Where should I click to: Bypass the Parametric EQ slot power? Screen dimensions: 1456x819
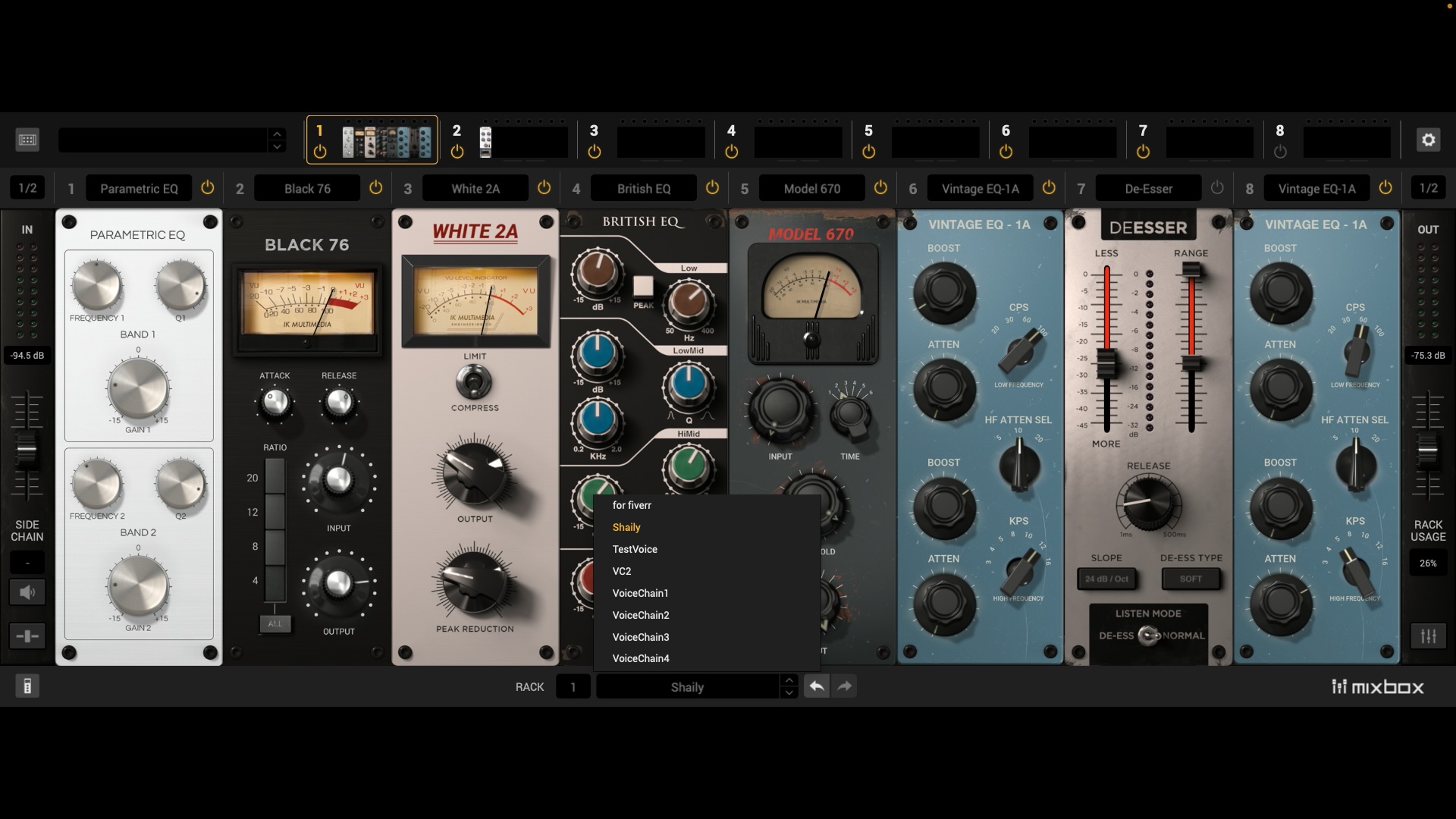pos(207,187)
